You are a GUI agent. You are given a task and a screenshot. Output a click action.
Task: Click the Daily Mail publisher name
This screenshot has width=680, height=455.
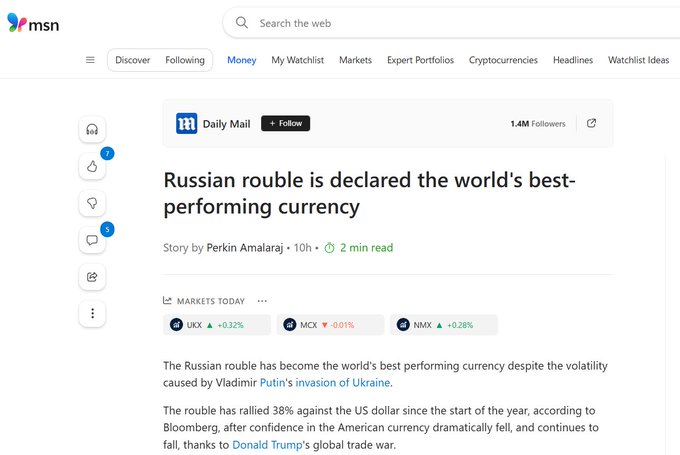pos(226,124)
